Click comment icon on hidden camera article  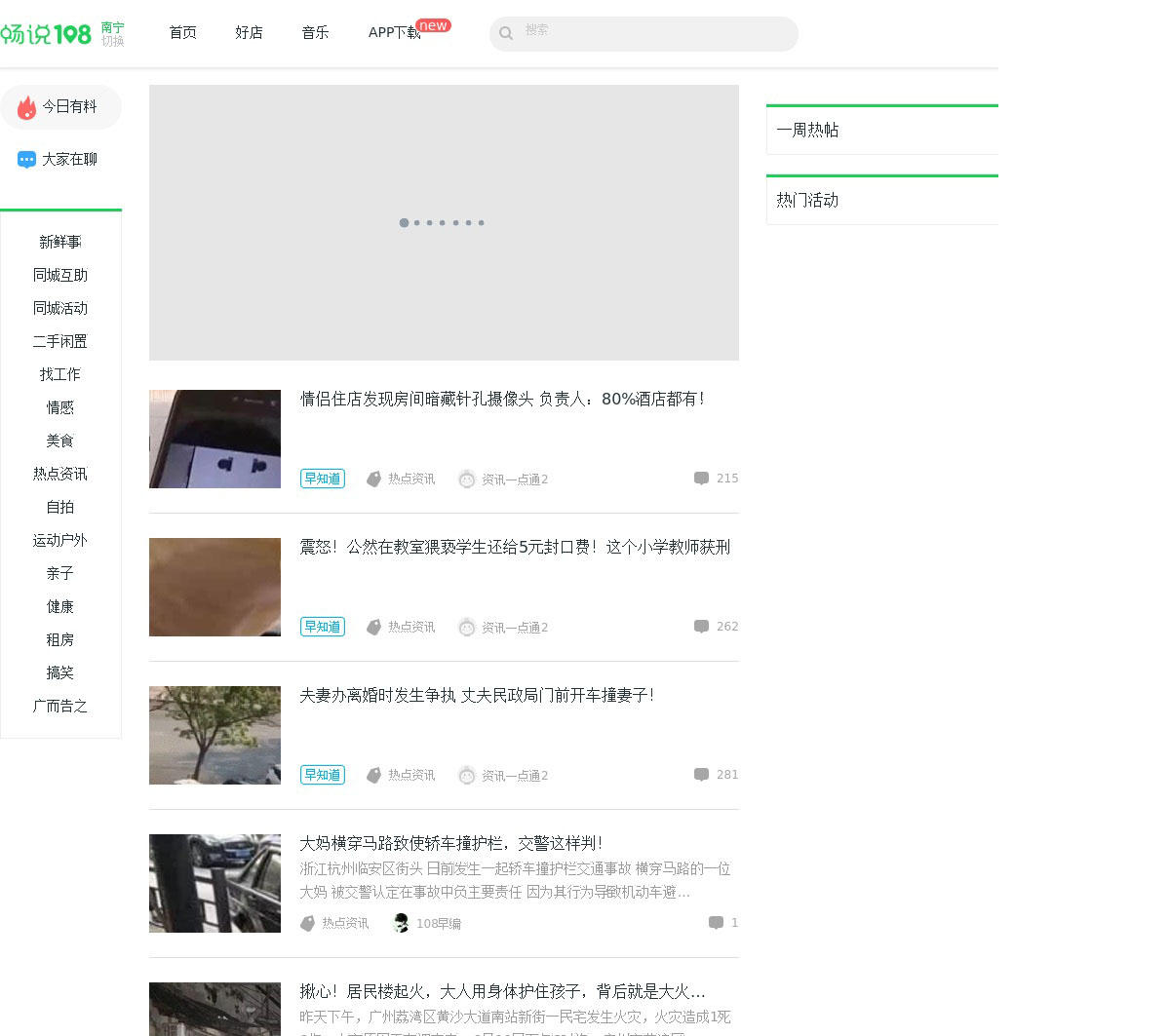[701, 479]
